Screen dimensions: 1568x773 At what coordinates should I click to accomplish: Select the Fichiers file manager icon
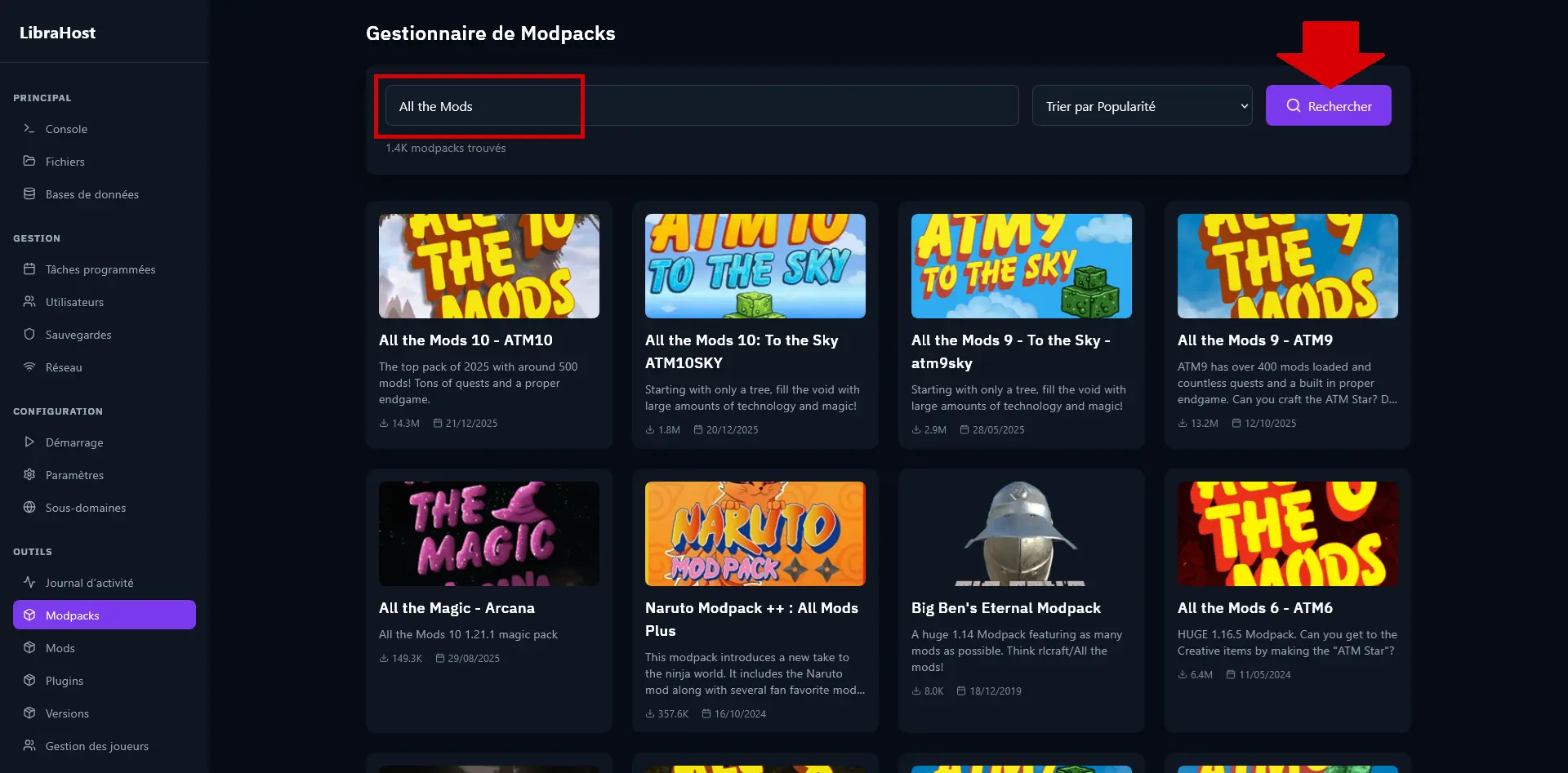29,161
